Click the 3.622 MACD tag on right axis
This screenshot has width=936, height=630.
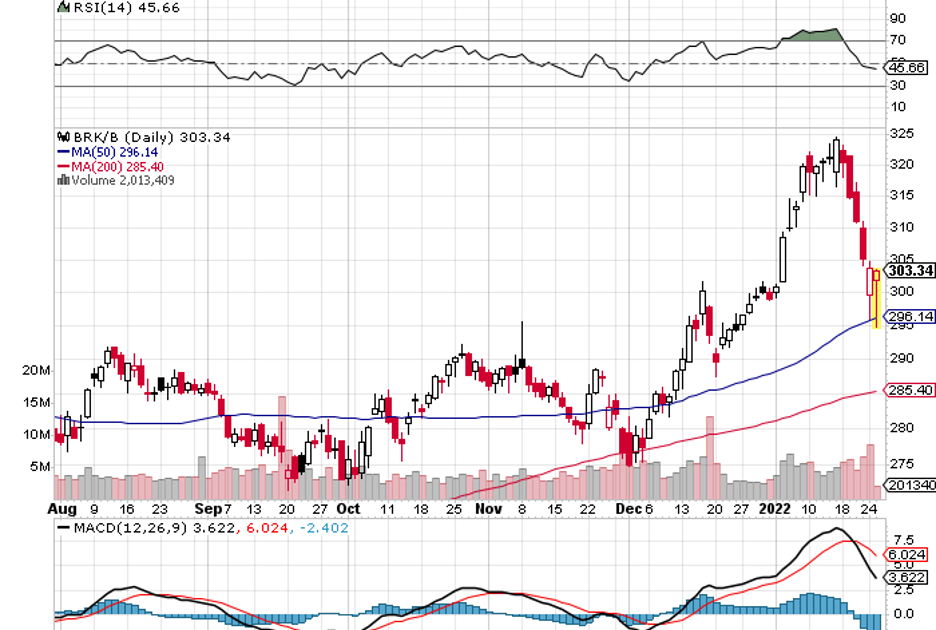tap(909, 576)
